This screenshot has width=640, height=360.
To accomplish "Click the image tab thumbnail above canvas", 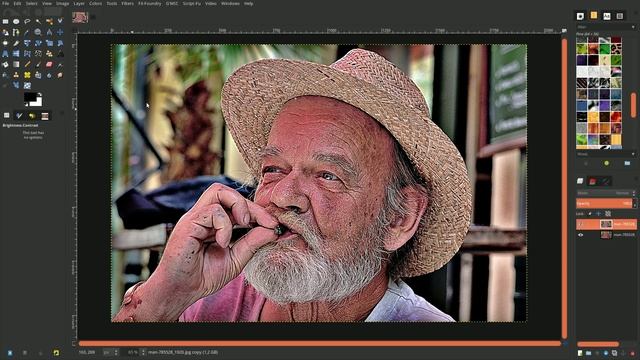I will click(x=80, y=17).
